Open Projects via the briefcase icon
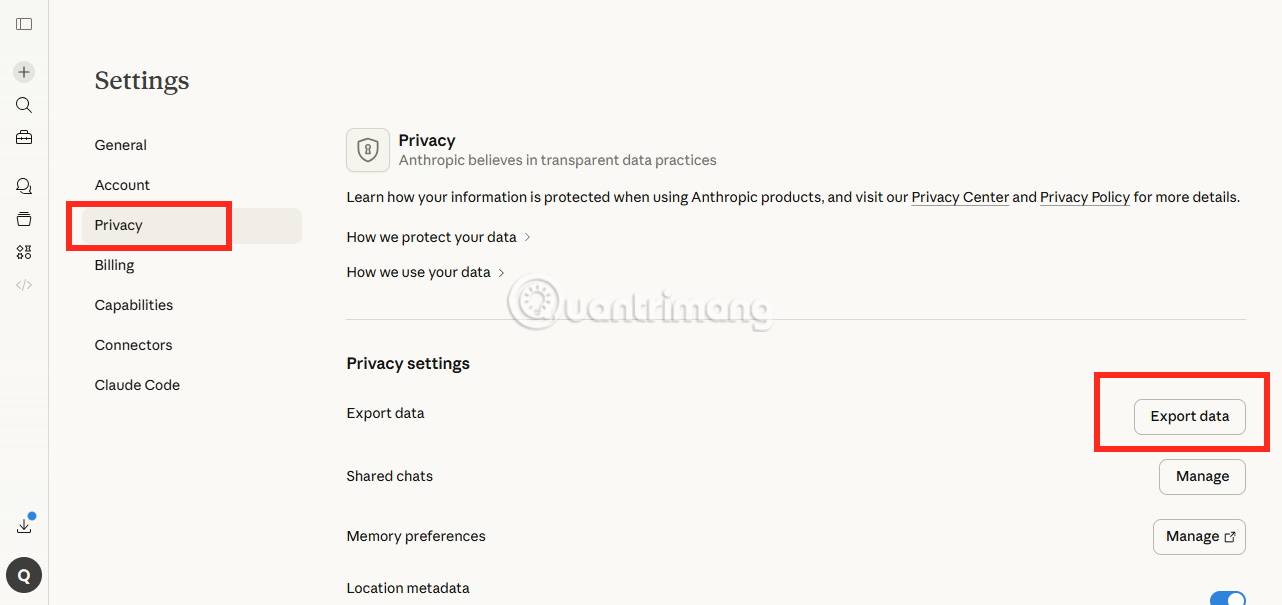Image resolution: width=1282 pixels, height=605 pixels. 24,137
